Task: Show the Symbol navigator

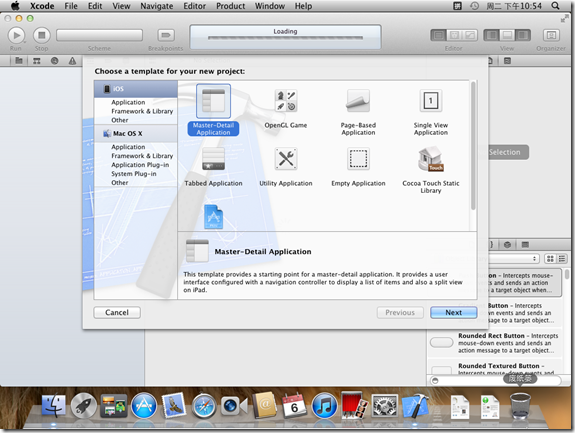Action: pos(37,61)
